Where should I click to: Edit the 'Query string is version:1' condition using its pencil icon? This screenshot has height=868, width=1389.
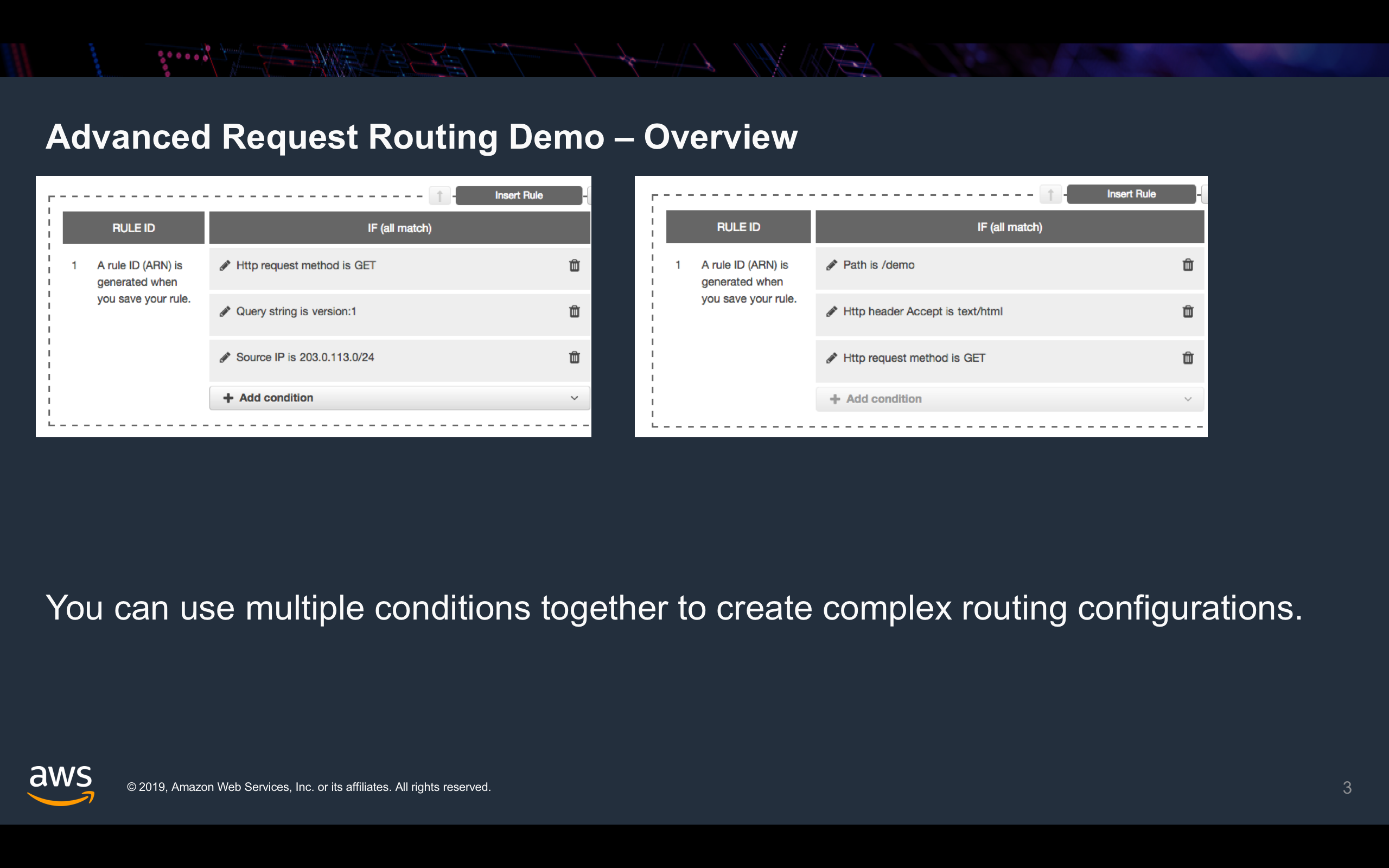(225, 311)
